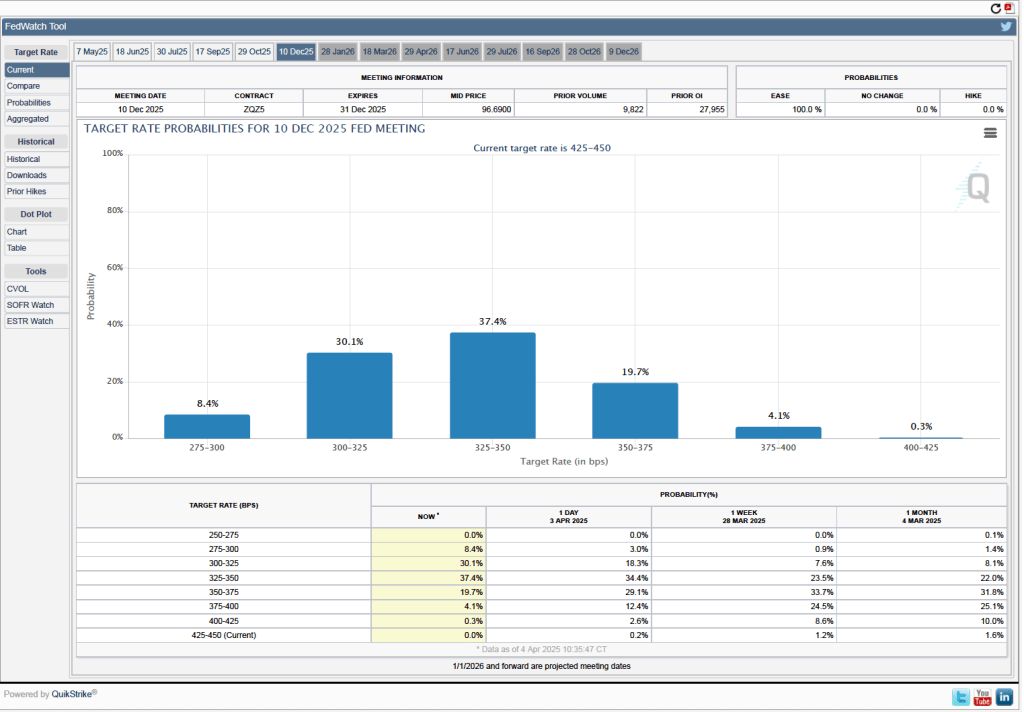Open the LinkedIn icon in footer
The height and width of the screenshot is (712, 1024).
[1005, 697]
